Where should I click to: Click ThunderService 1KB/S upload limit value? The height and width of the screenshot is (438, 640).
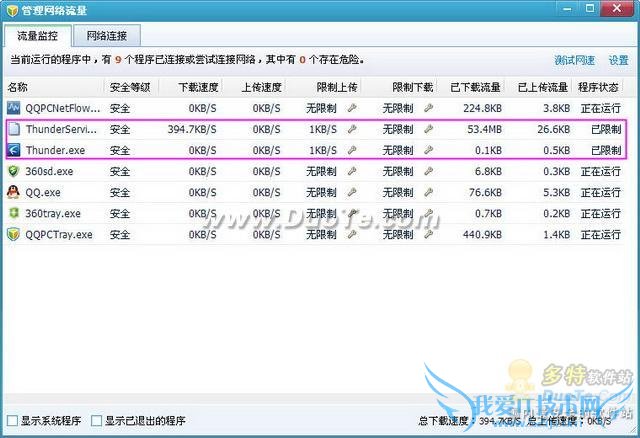(322, 129)
